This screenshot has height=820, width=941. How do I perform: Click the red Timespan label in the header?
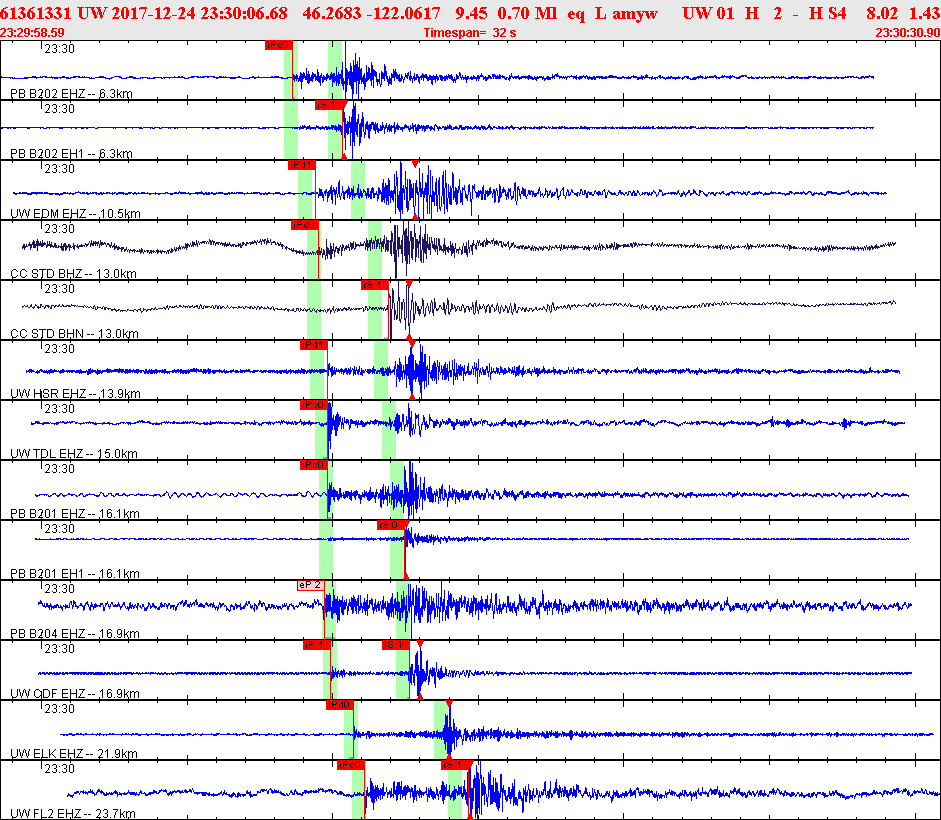pyautogui.click(x=470, y=33)
